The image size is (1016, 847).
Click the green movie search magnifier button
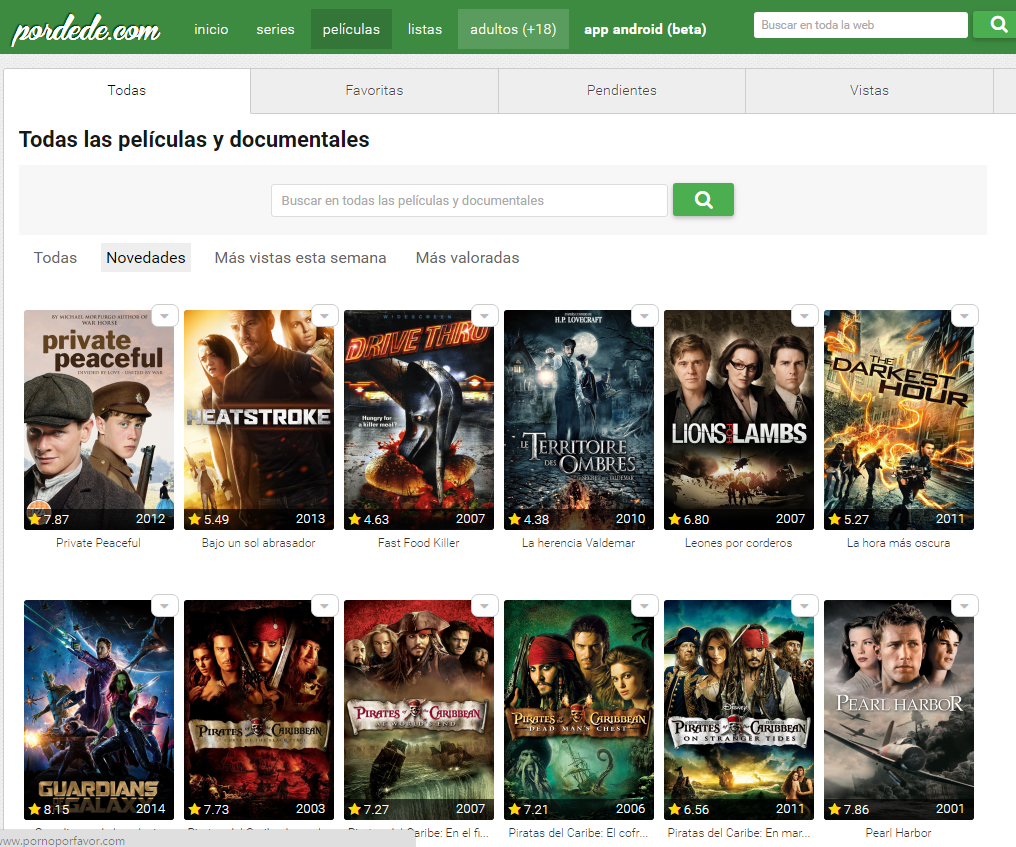click(703, 200)
